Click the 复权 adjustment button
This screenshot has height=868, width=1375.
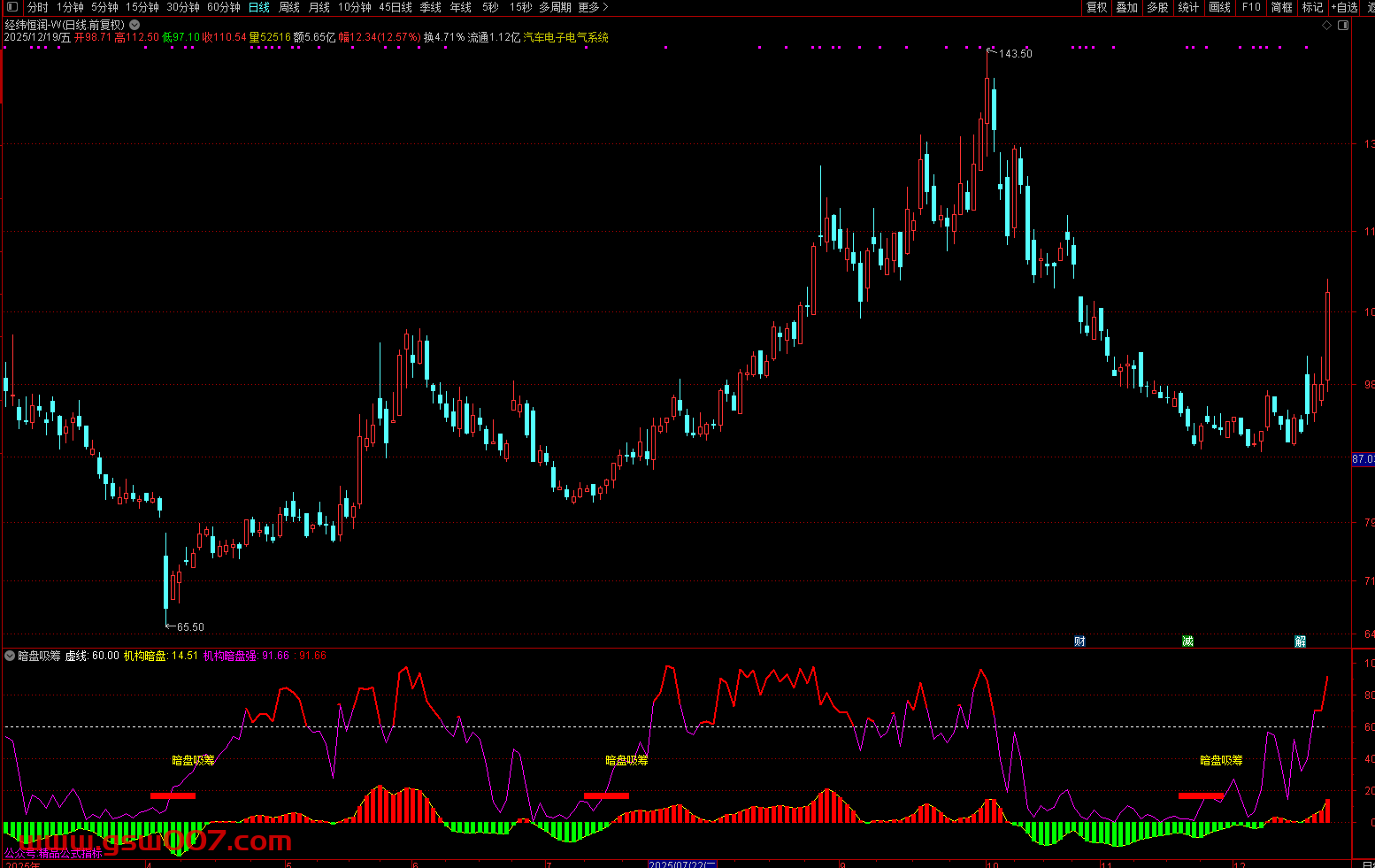tap(1096, 7)
